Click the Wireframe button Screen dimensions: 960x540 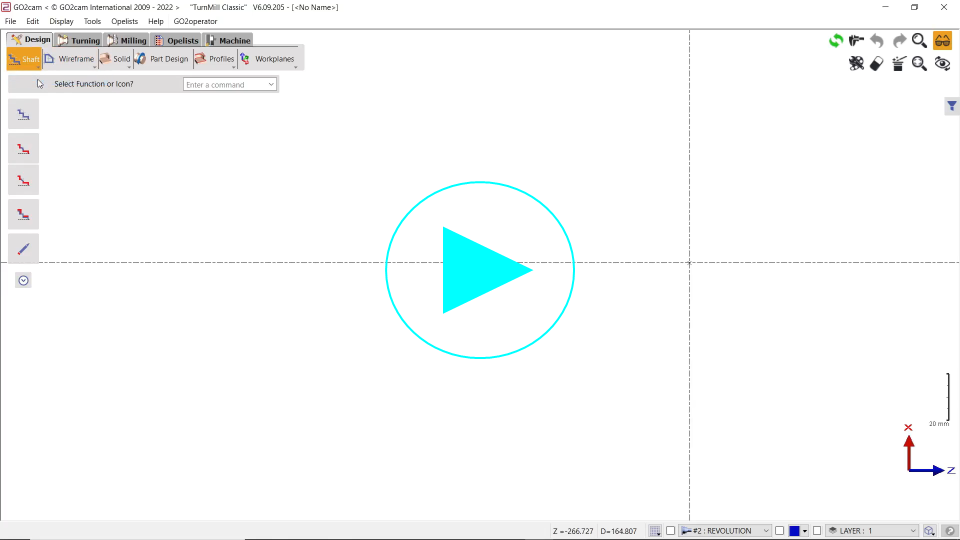coord(69,59)
